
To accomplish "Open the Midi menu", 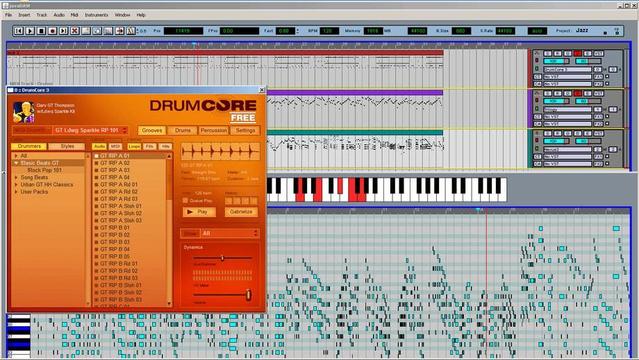I will click(x=74, y=15).
